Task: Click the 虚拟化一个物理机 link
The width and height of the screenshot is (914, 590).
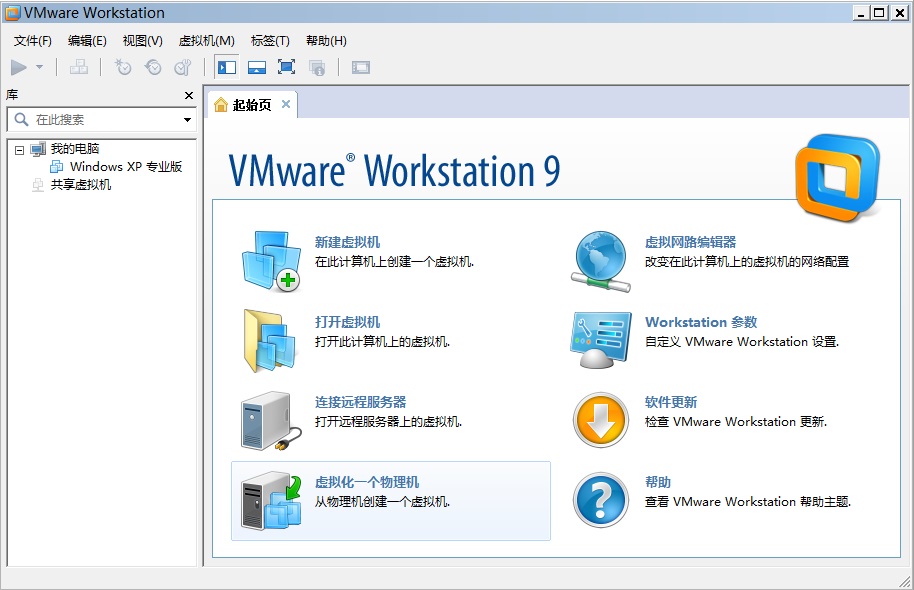Action: point(367,482)
